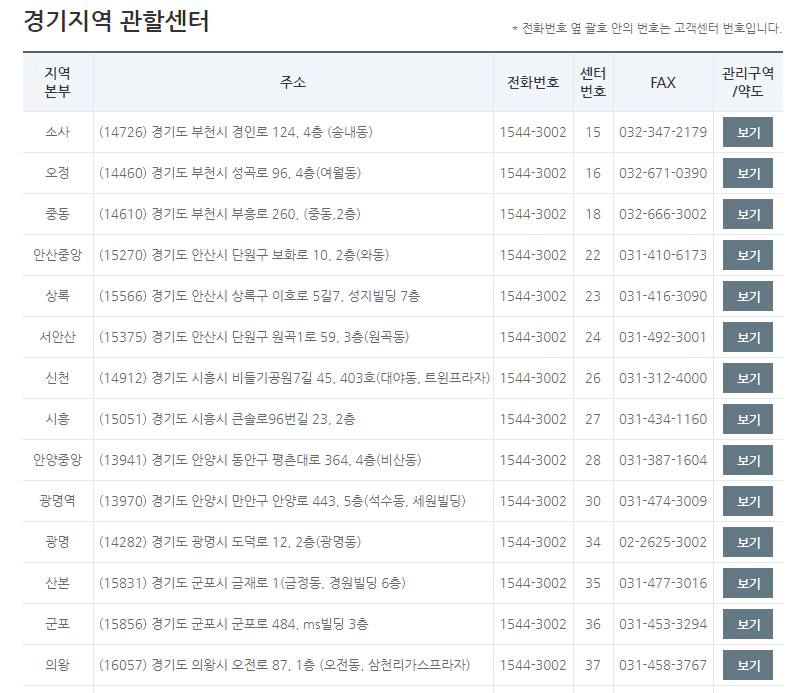799x693 pixels.
Task: View map for 안산중앙 center
Action: click(x=748, y=255)
